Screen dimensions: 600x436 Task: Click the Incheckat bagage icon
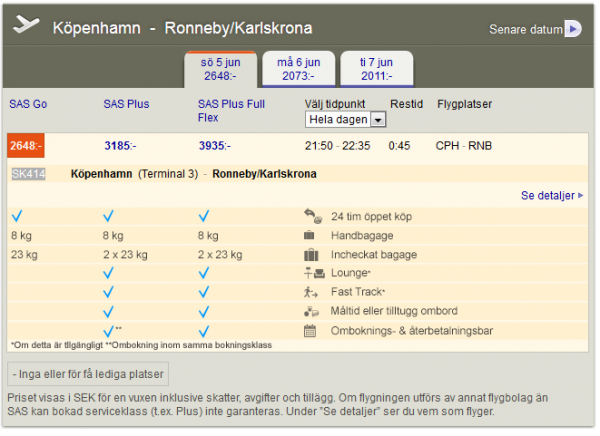pyautogui.click(x=310, y=254)
